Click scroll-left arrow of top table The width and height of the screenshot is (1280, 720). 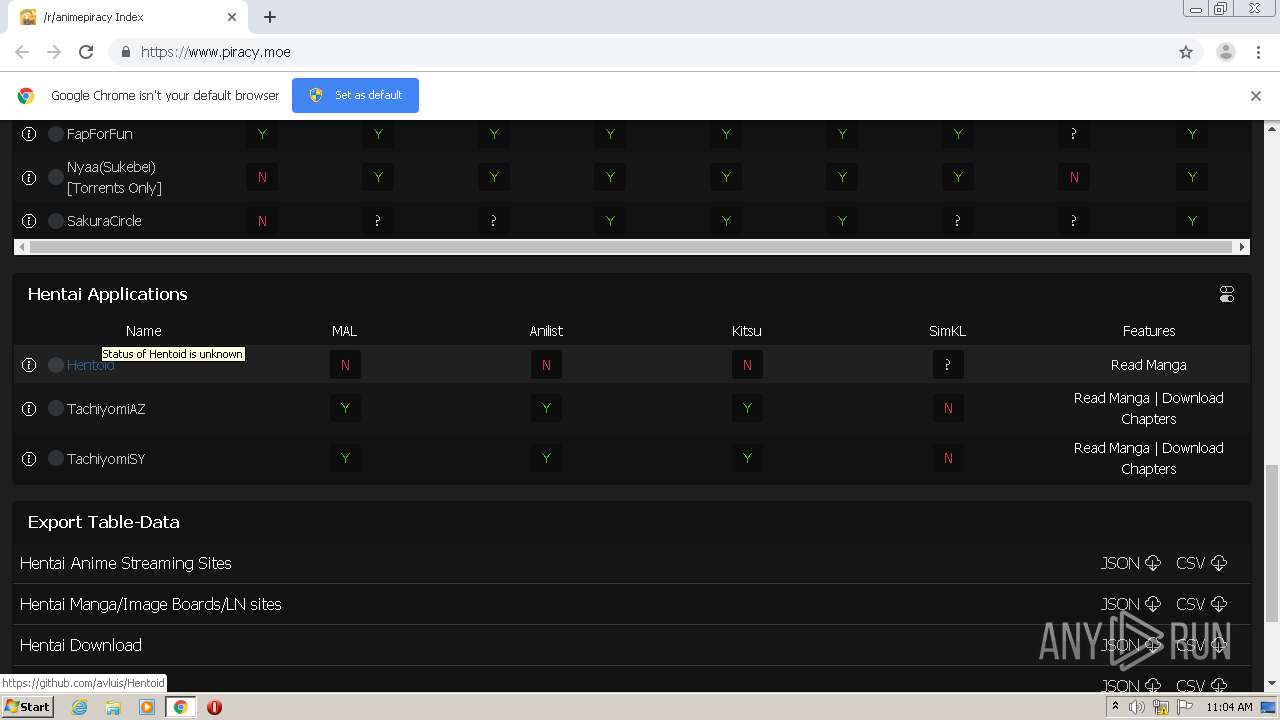point(21,247)
